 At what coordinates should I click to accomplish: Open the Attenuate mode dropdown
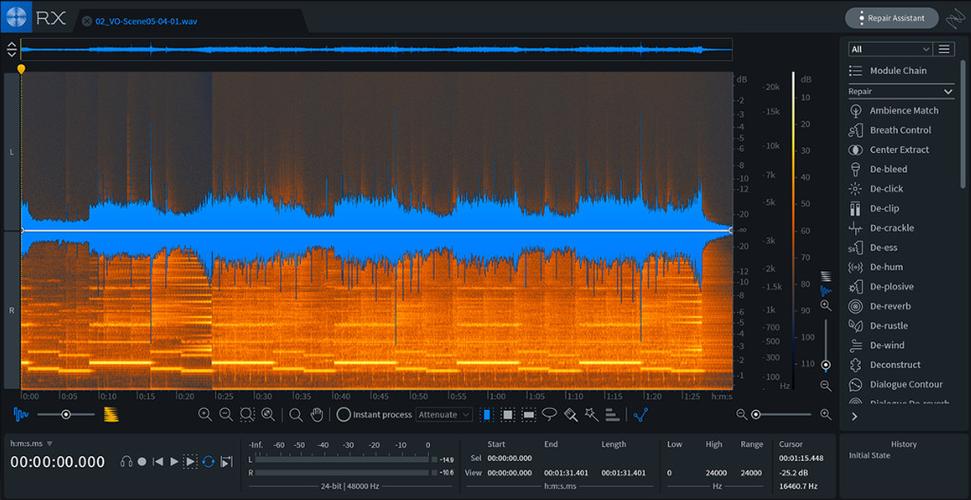point(444,414)
